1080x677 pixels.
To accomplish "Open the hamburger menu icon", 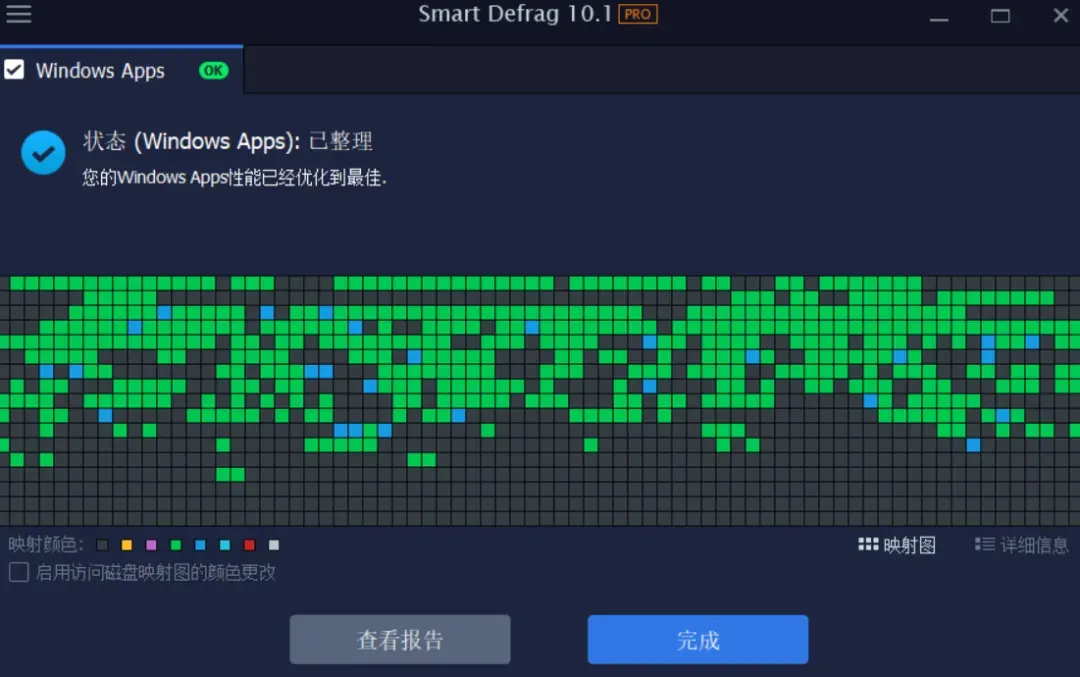I will click(19, 14).
